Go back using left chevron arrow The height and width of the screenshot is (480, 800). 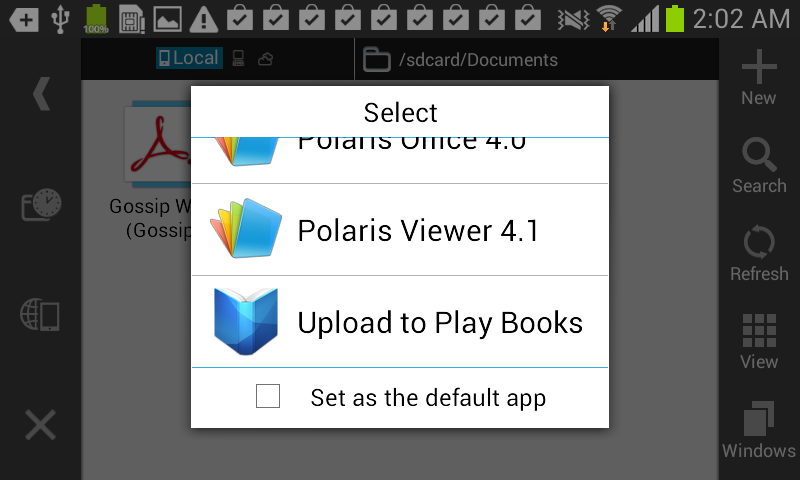coord(41,93)
